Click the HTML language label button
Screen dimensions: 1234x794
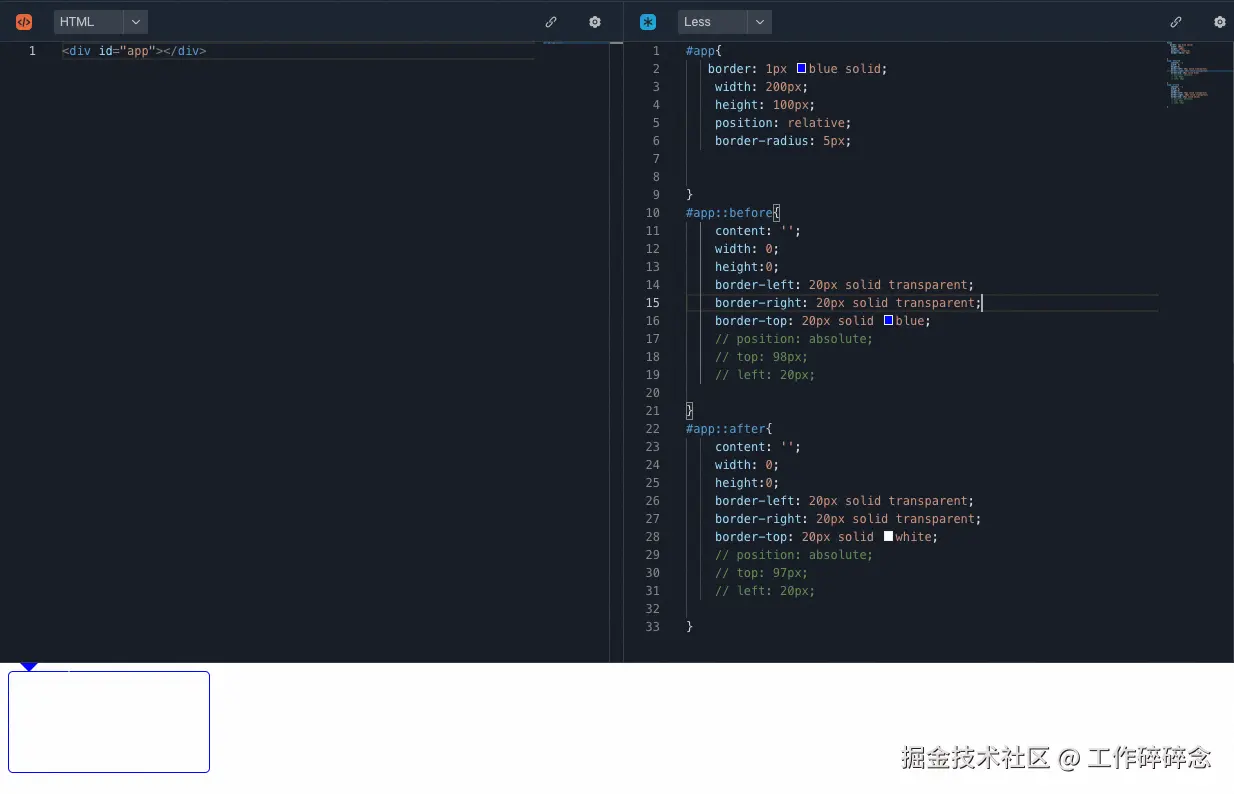pyautogui.click(x=89, y=22)
